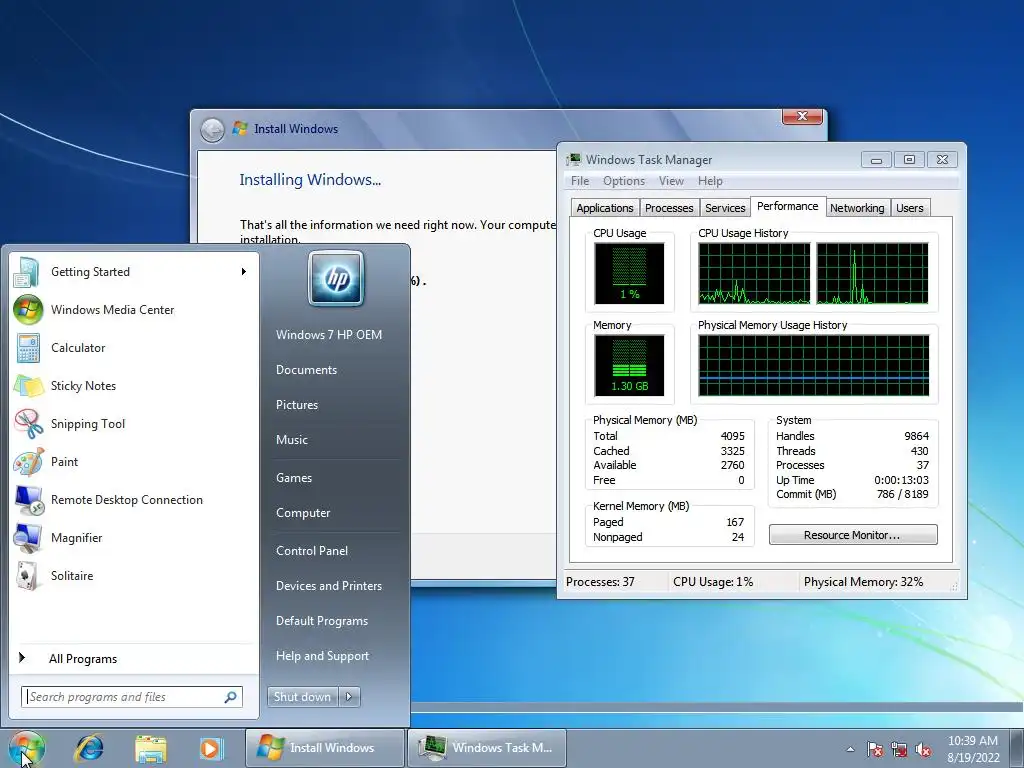
Task: Open Internet Explorer from taskbar
Action: coord(89,748)
